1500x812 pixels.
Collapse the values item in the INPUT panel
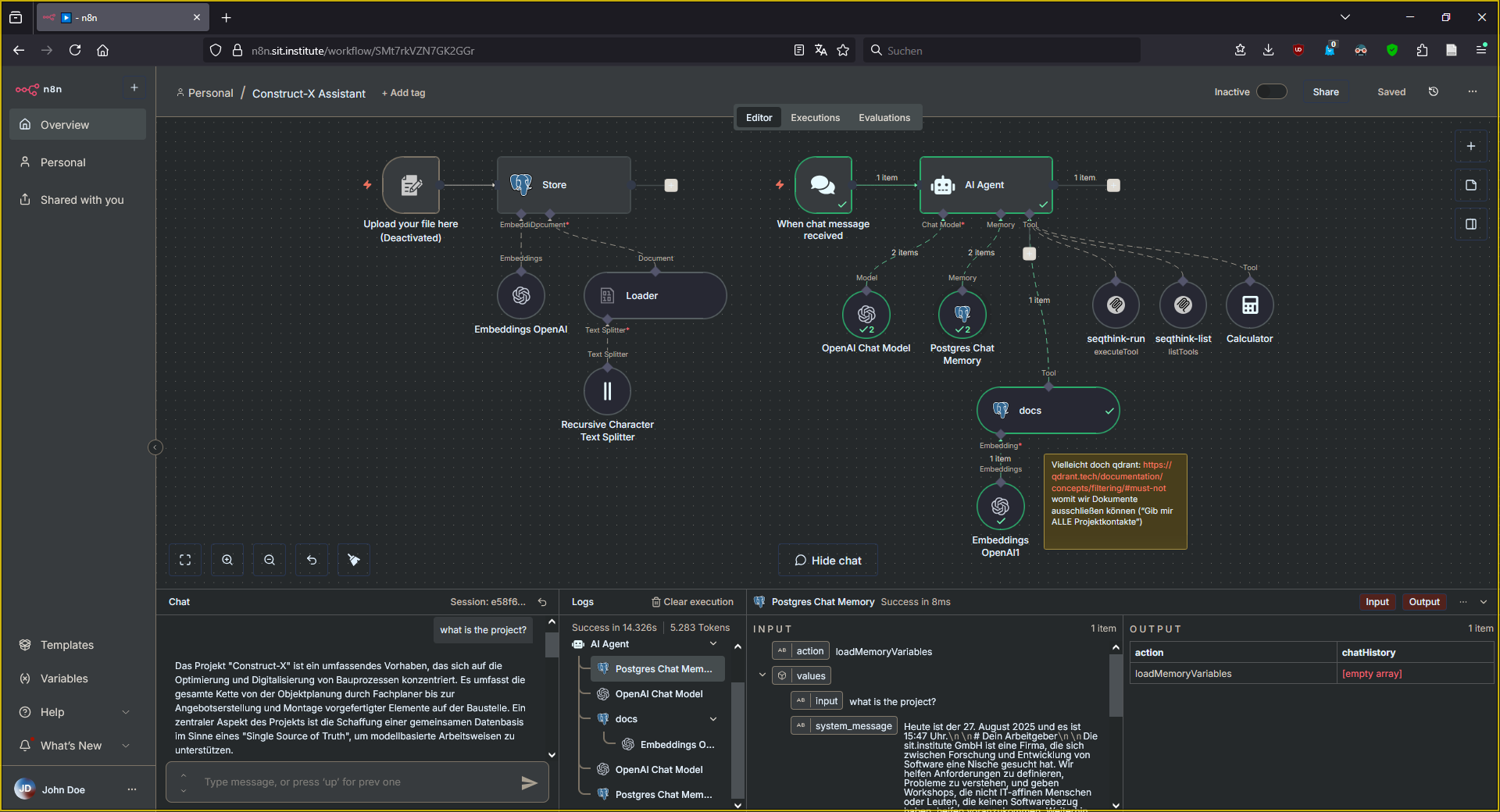click(762, 675)
